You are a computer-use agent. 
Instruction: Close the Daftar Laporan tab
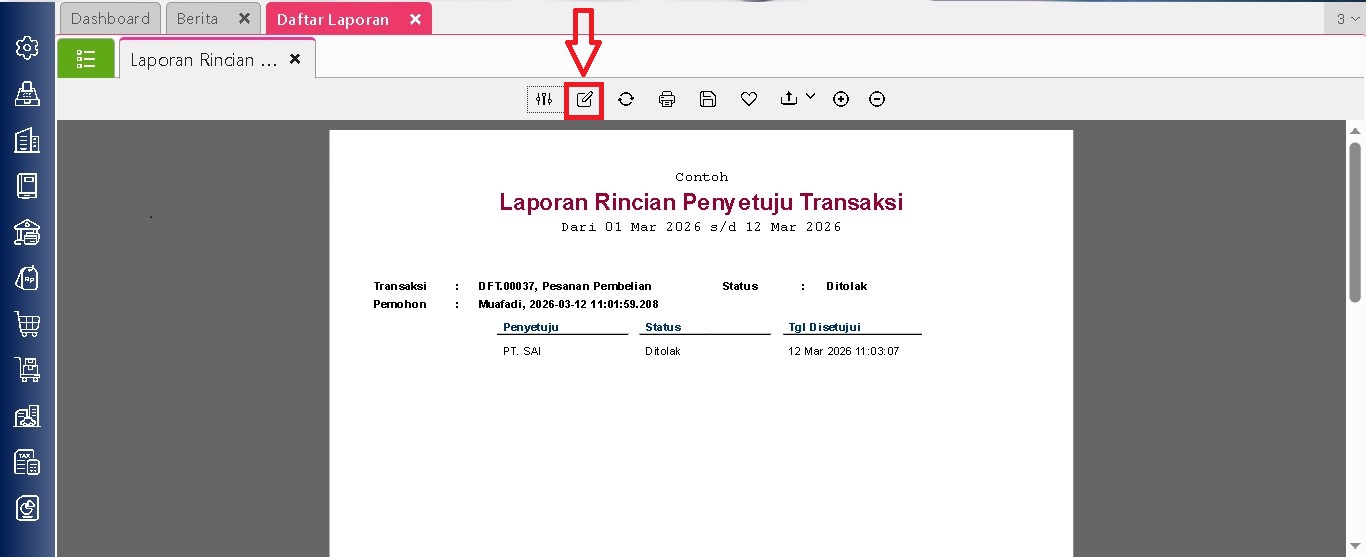point(415,19)
